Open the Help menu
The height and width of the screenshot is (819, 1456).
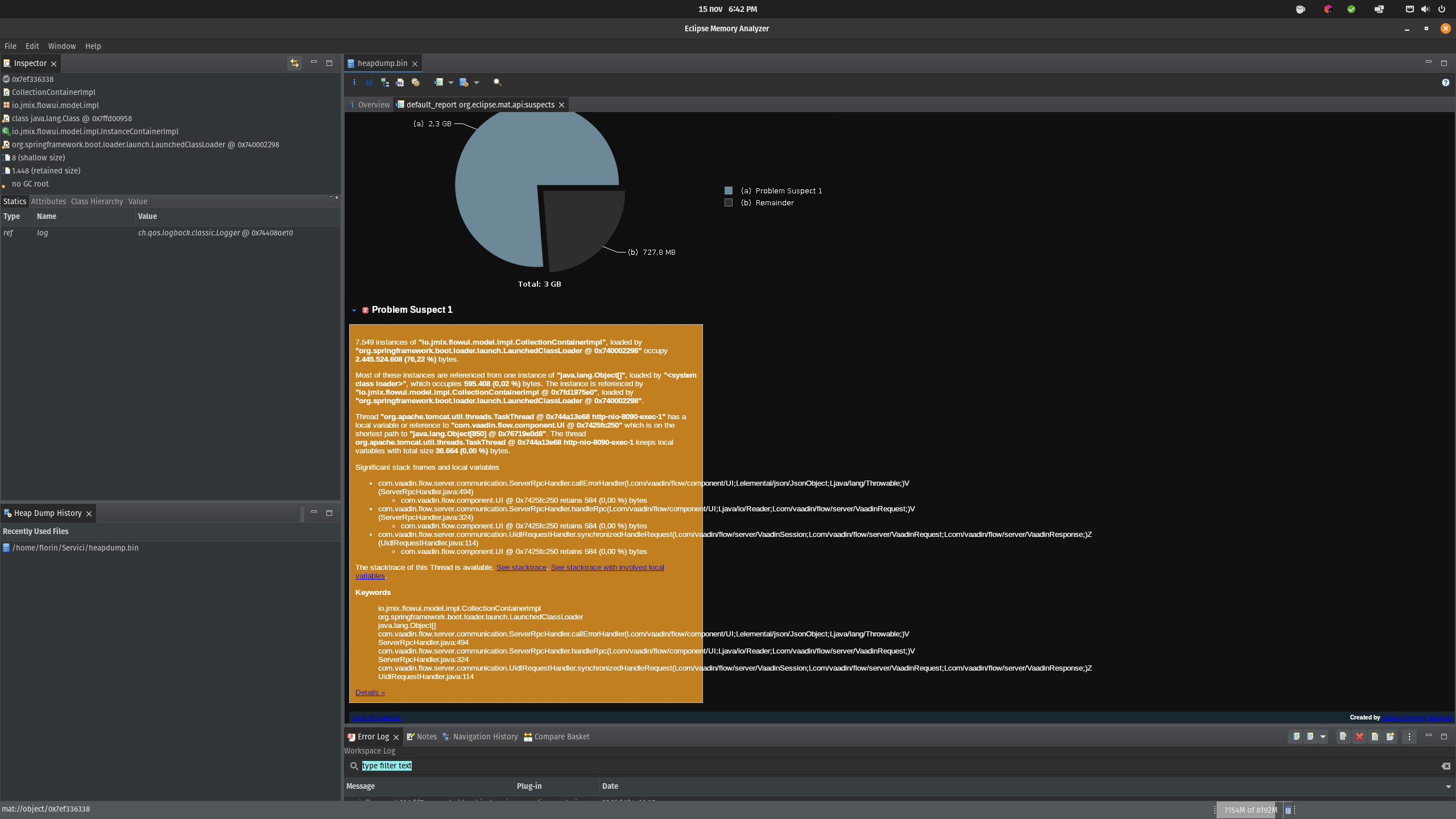[93, 46]
